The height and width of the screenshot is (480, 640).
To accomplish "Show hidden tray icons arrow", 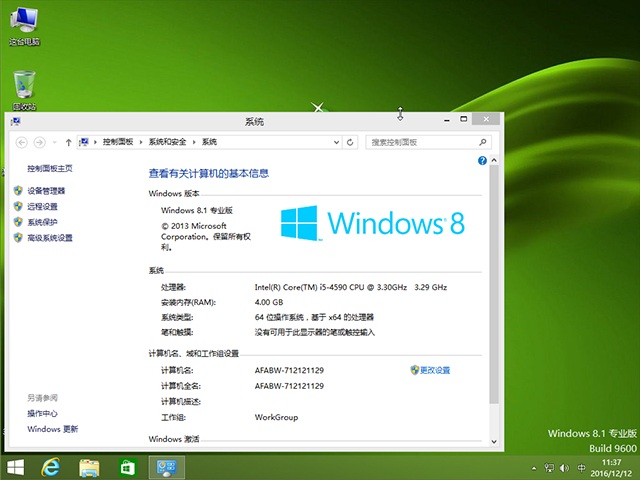I will point(534,468).
